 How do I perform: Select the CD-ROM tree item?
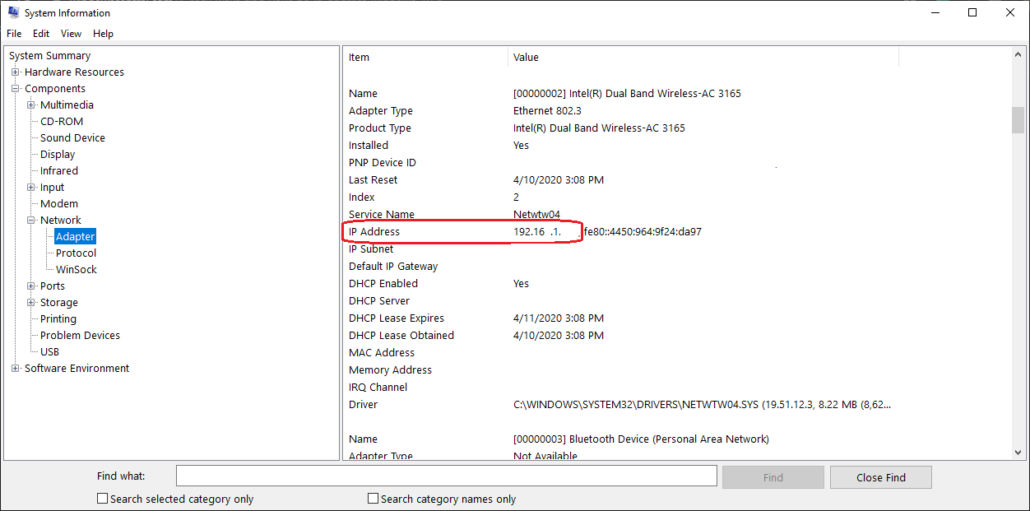tap(62, 122)
